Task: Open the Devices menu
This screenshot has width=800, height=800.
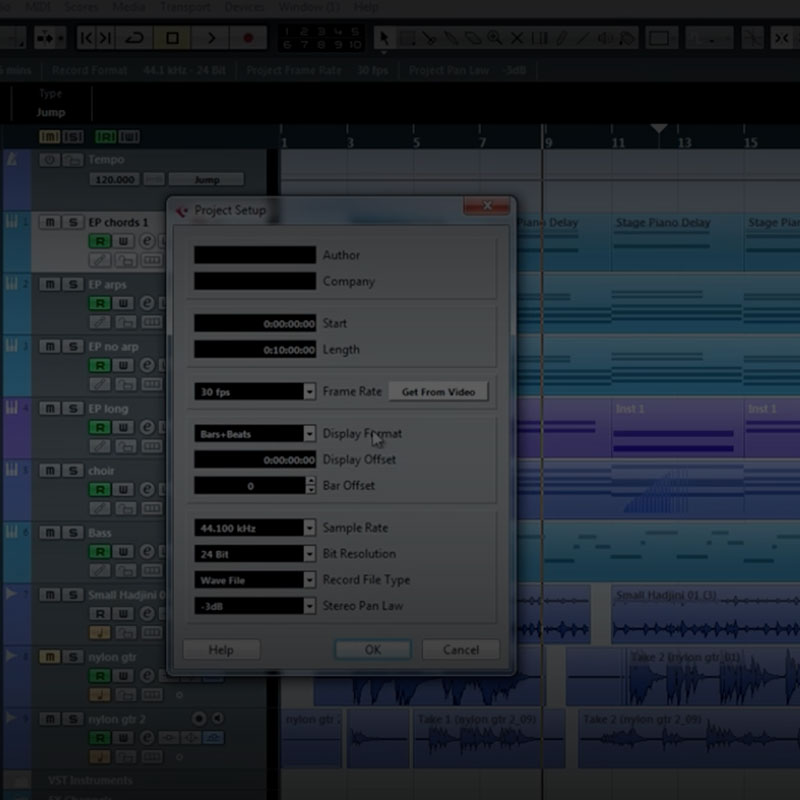Action: click(x=244, y=8)
